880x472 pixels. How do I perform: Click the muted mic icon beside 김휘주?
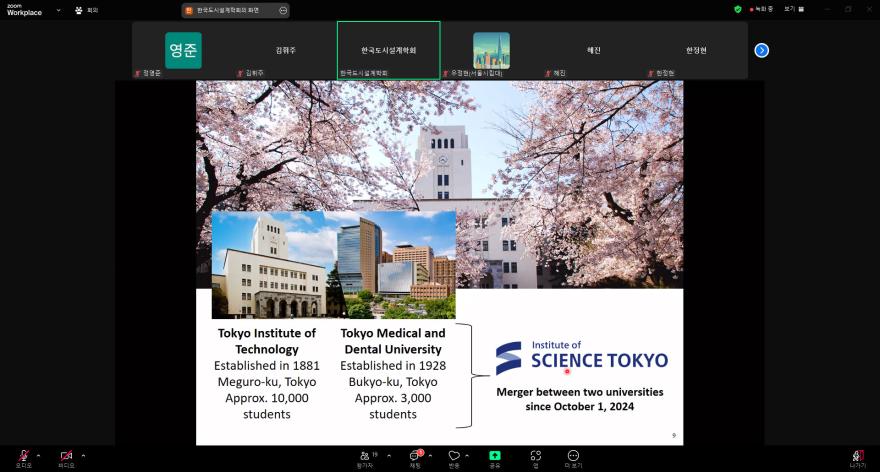click(x=240, y=74)
